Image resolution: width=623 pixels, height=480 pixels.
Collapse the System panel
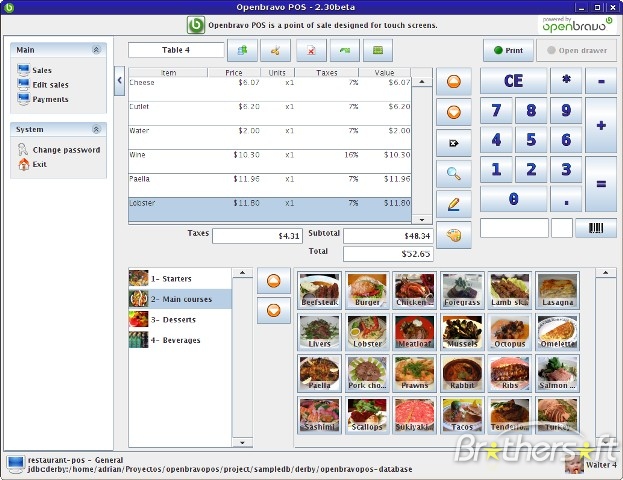(x=96, y=129)
